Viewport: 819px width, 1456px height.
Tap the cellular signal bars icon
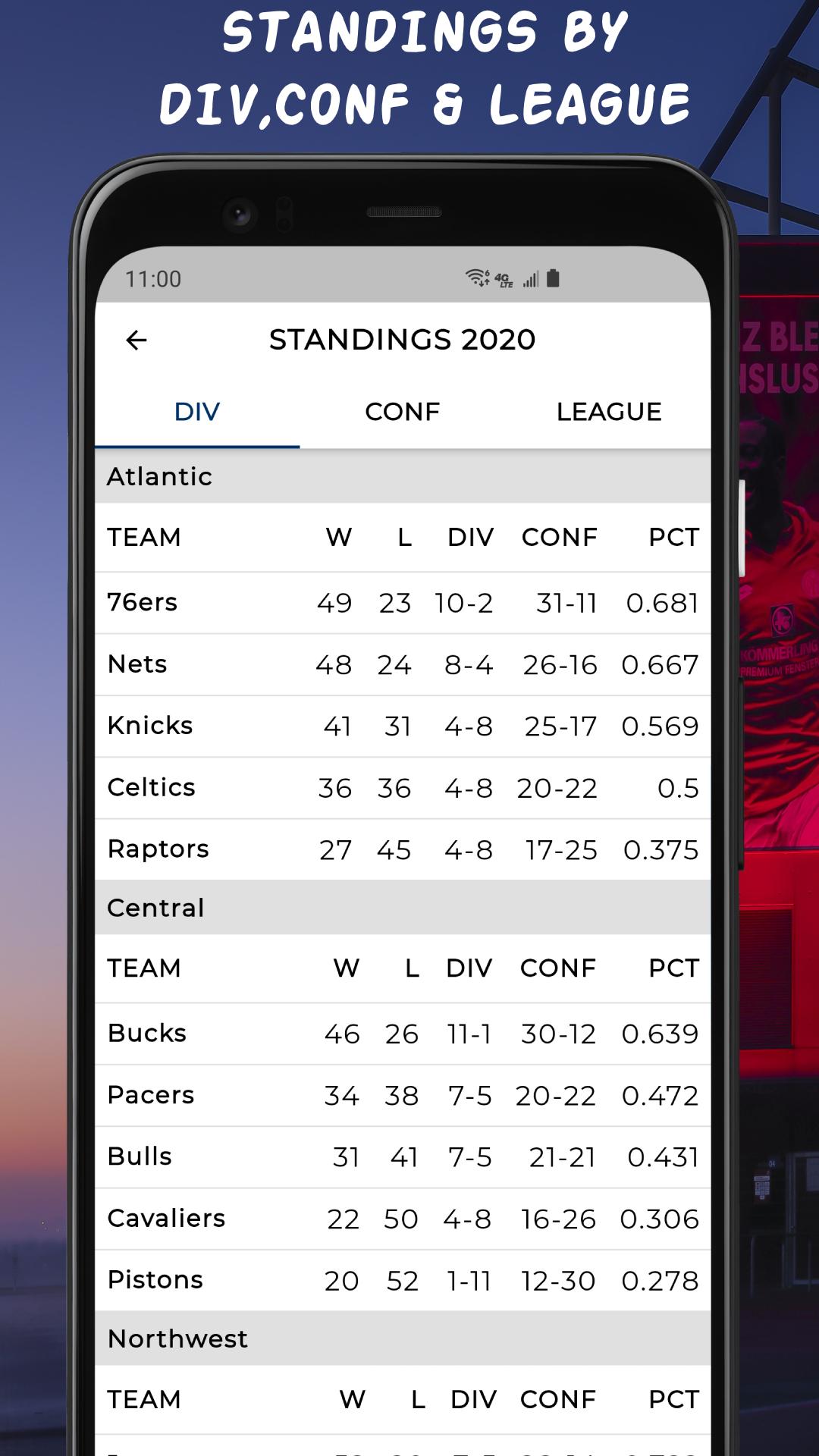(x=531, y=280)
